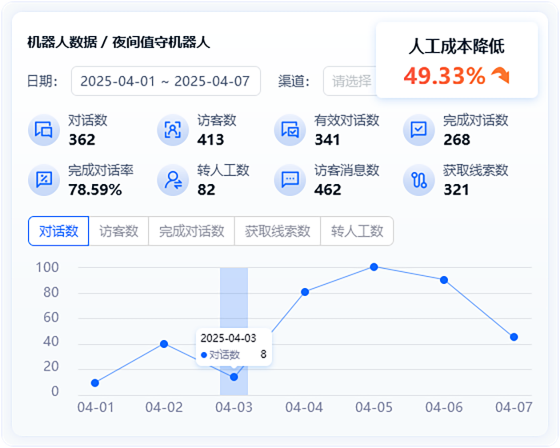Viewport: 560px width, 448px height.
Task: Click the 对话数 chat bubble icon
Action: click(44, 130)
